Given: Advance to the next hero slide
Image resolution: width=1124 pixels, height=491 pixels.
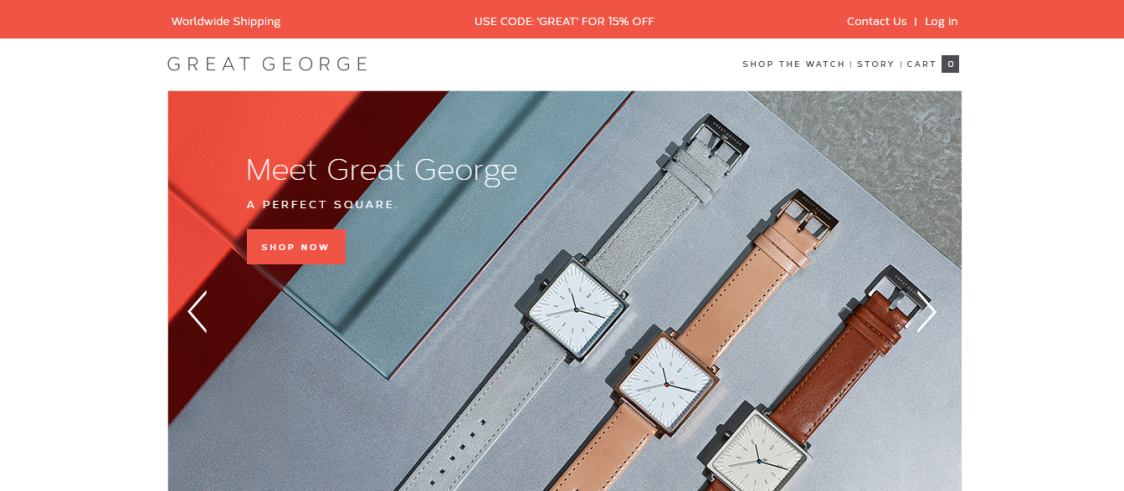Looking at the screenshot, I should click(x=926, y=312).
